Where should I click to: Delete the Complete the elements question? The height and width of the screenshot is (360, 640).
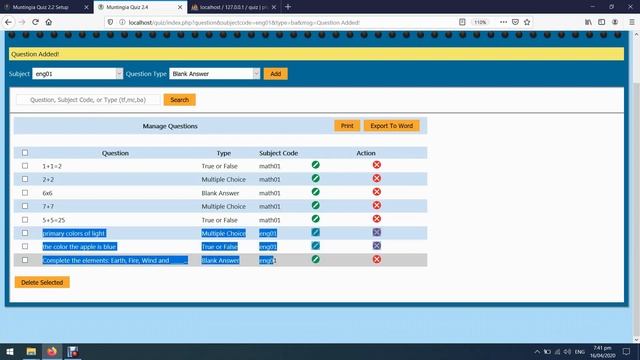(377, 259)
